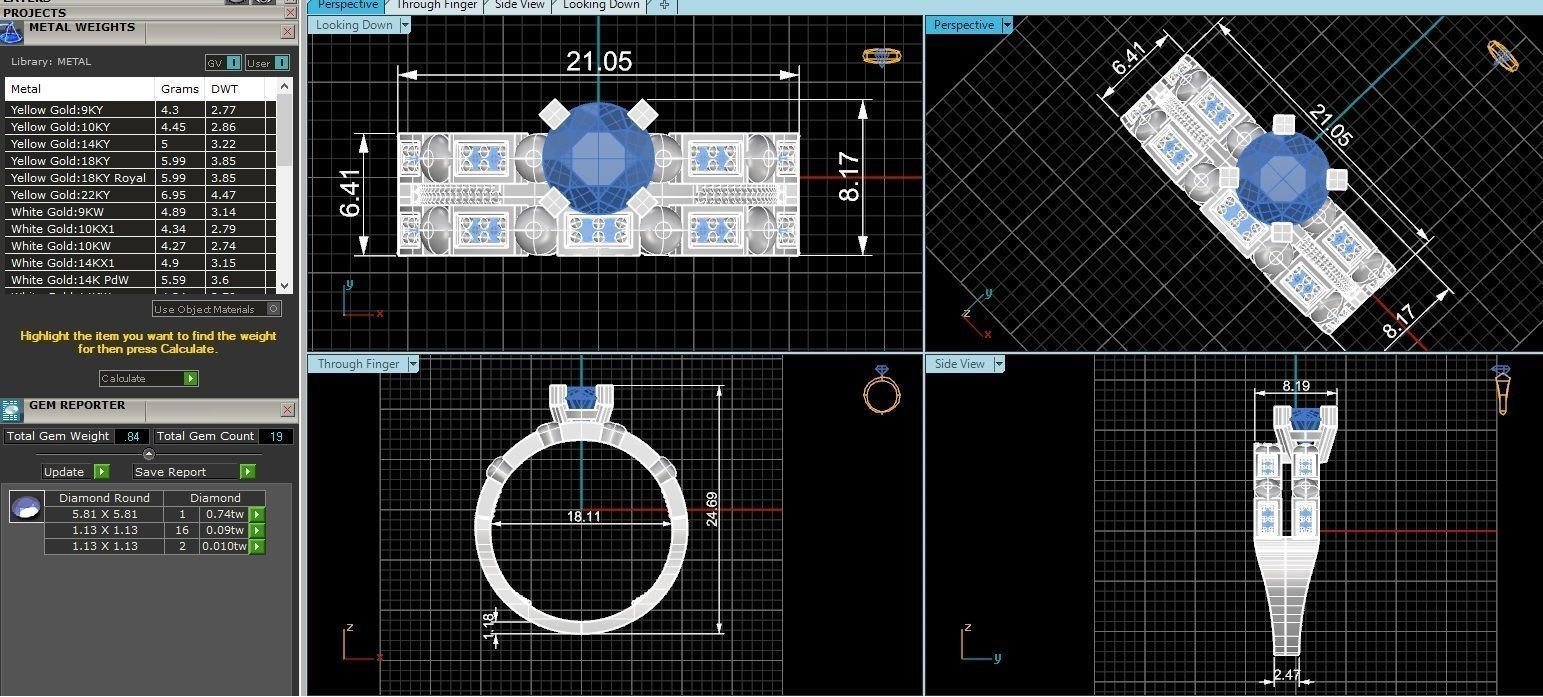Click the green arrow on the Calculate button
The width and height of the screenshot is (1543, 697).
click(191, 378)
